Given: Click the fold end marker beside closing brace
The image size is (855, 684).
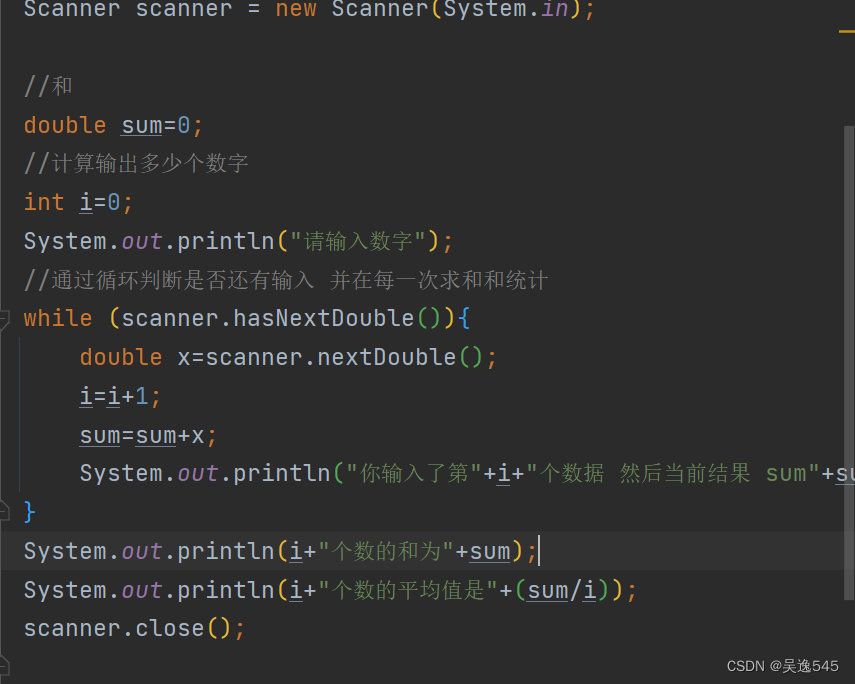Looking at the screenshot, I should pyautogui.click(x=4, y=512).
